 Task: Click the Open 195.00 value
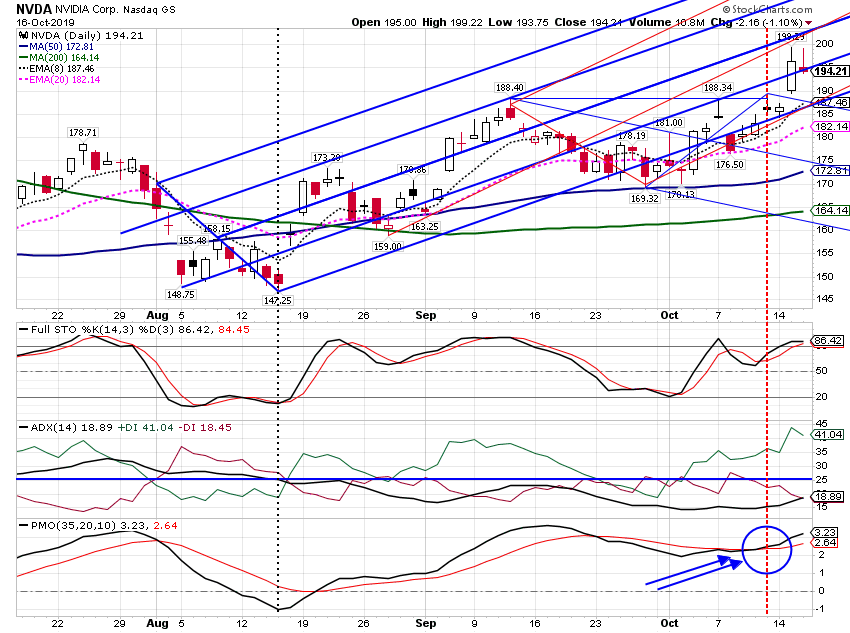point(384,22)
